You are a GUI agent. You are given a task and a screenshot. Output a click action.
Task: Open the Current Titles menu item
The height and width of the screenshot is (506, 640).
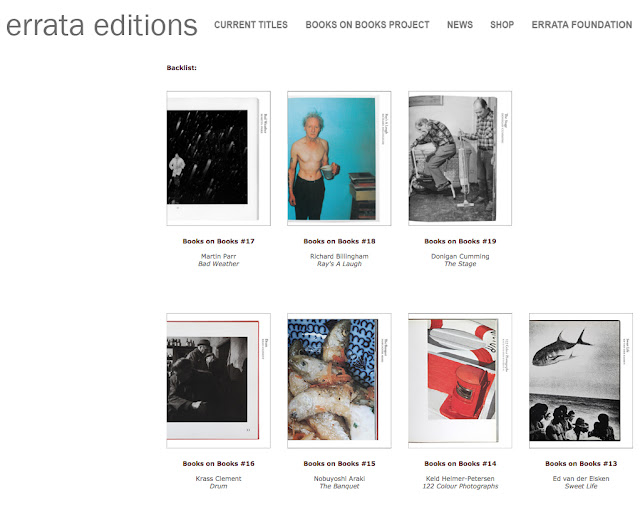click(251, 25)
